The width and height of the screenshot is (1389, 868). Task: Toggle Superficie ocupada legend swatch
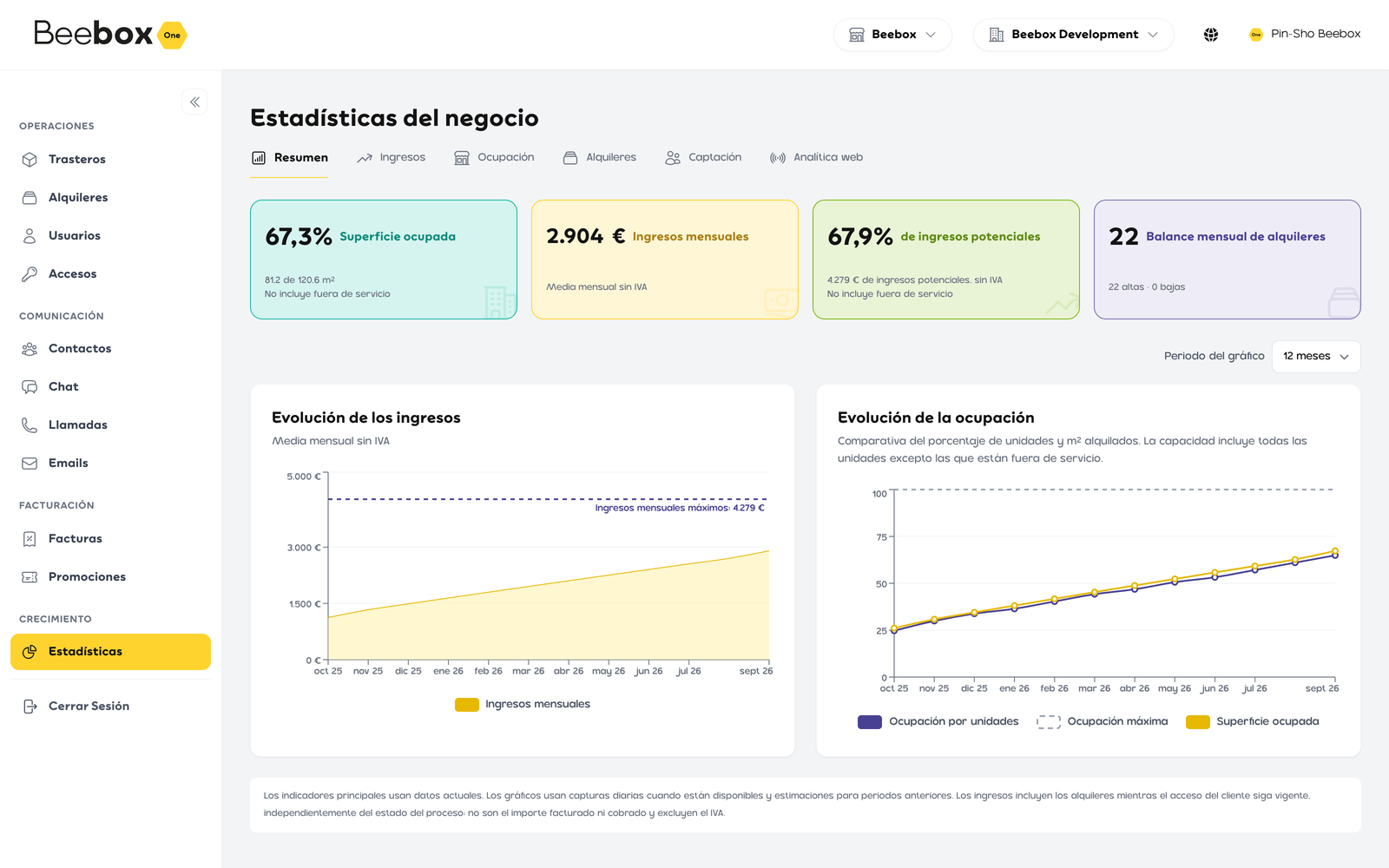pos(1198,722)
